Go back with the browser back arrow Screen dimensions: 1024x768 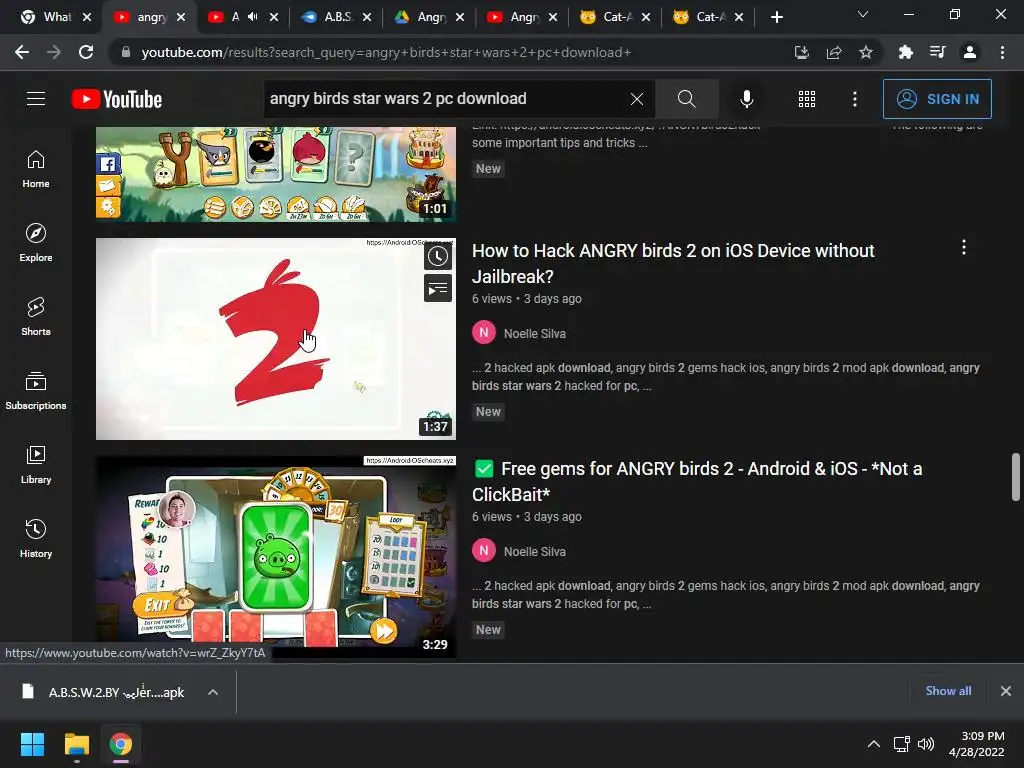coord(22,52)
